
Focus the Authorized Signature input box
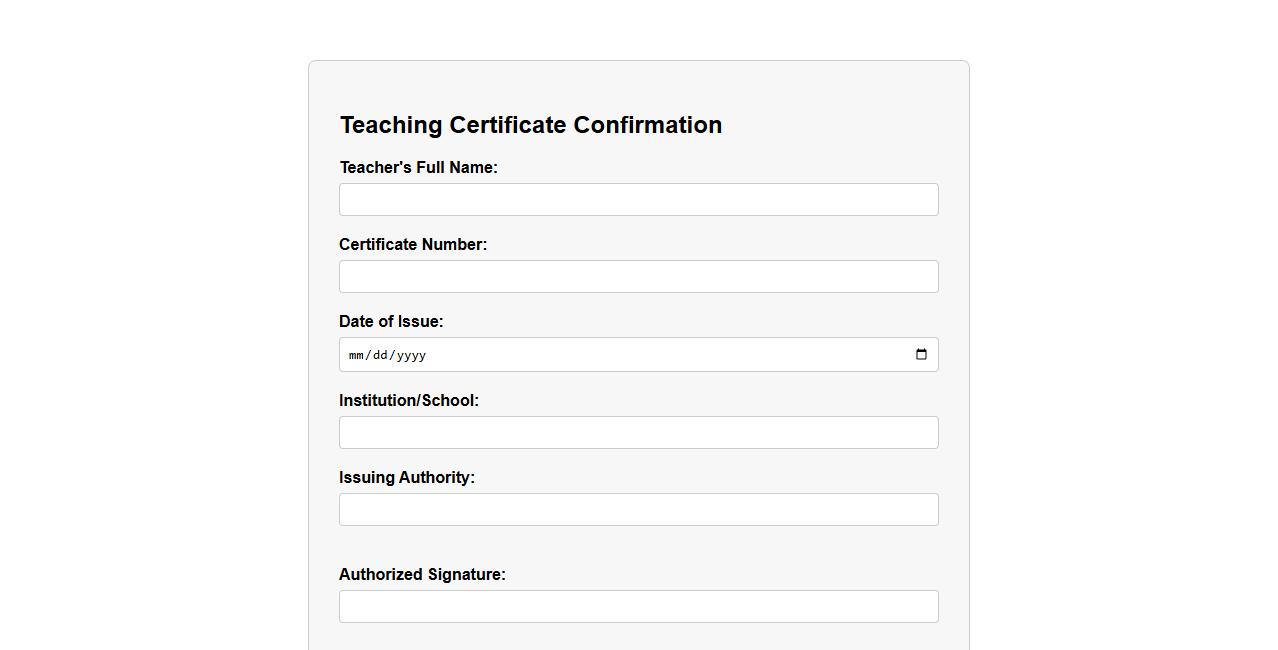[x=638, y=606]
